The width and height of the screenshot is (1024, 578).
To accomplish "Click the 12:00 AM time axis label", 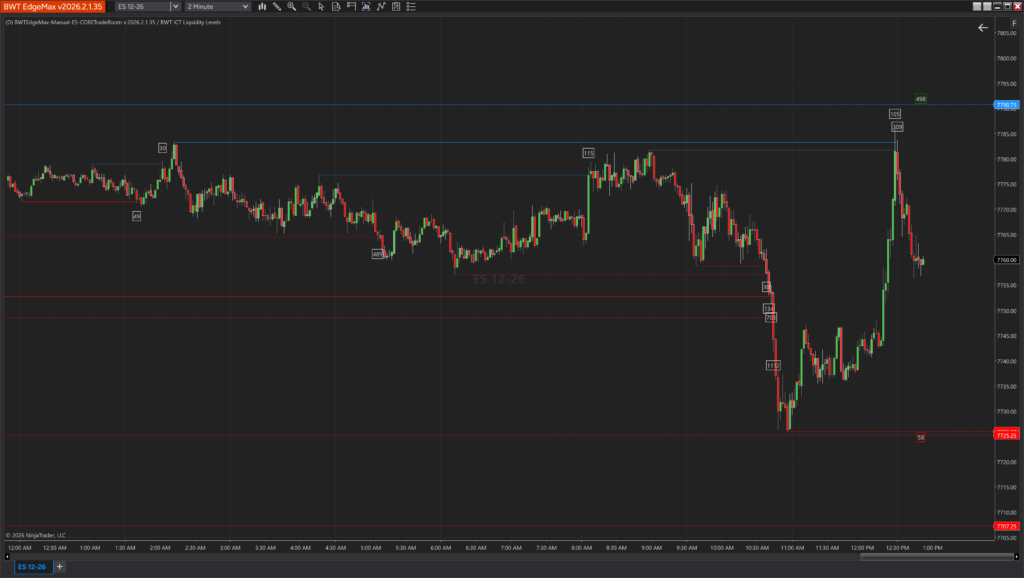I will pos(20,548).
